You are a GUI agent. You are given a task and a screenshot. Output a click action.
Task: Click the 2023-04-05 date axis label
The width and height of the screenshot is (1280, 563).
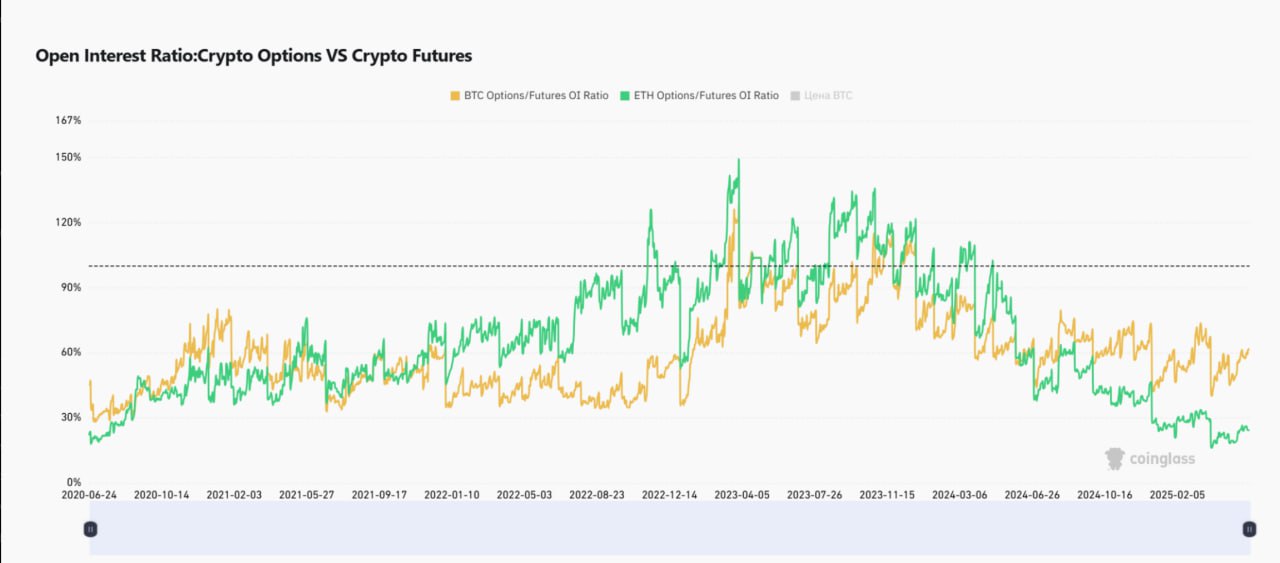[x=742, y=495]
